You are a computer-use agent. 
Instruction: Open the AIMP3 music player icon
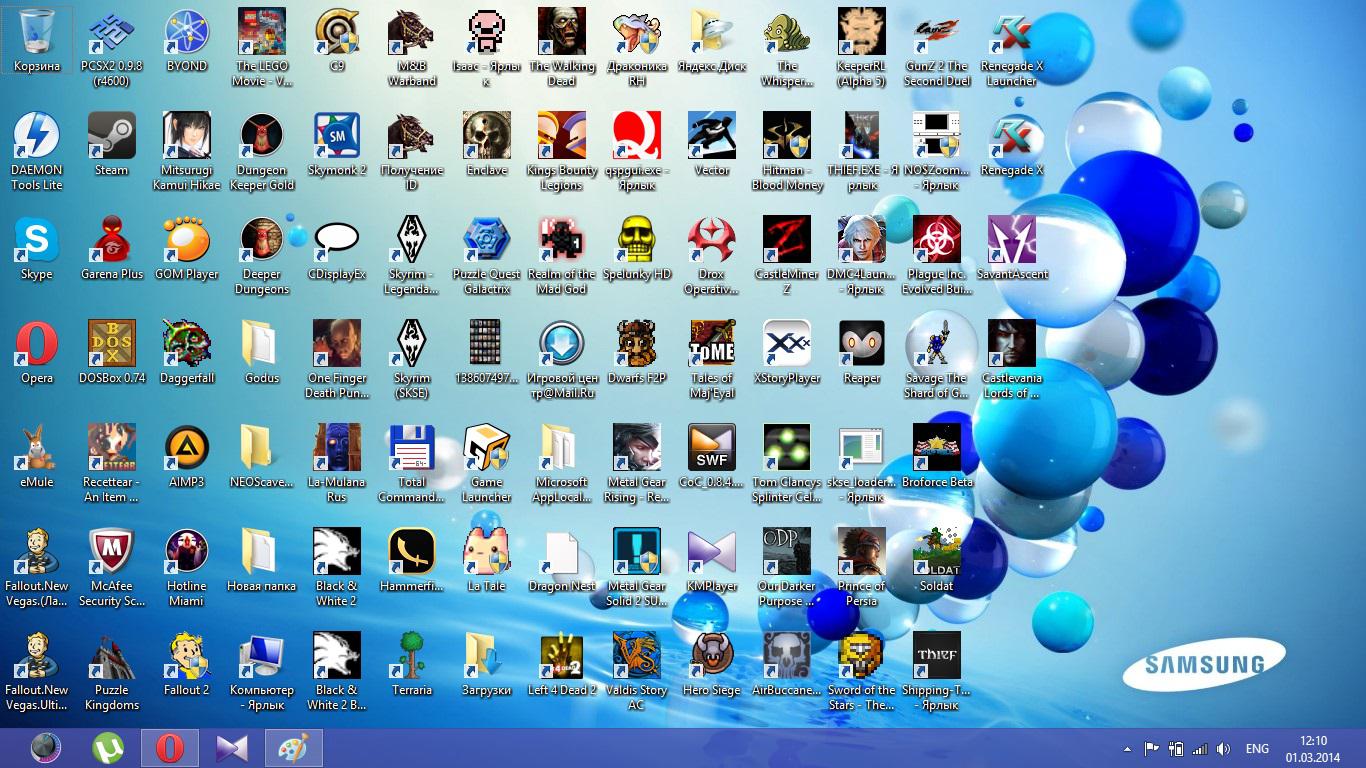pos(187,449)
